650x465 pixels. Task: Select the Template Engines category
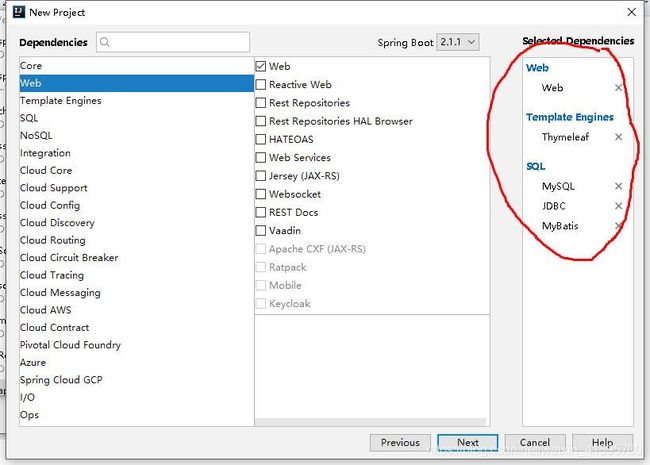tap(136, 101)
